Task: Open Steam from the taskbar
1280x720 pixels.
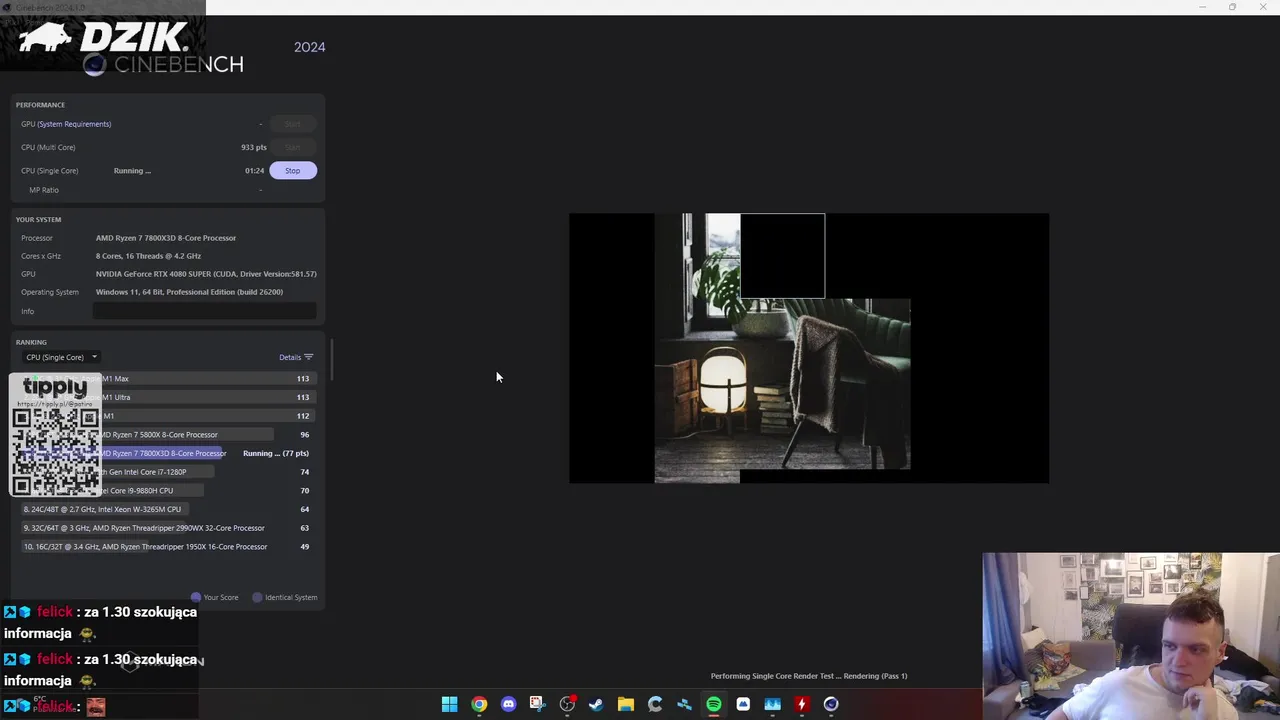Action: [x=596, y=704]
